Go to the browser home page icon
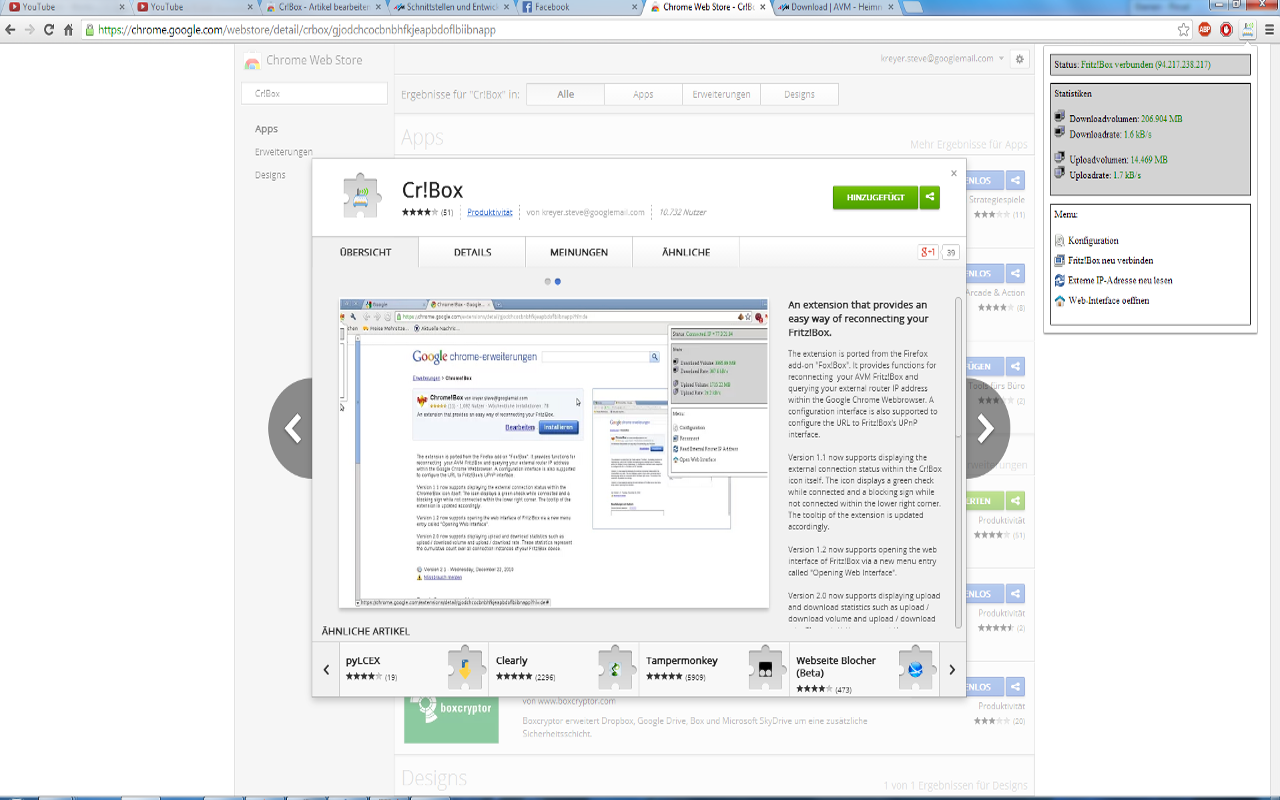Viewport: 1280px width, 800px height. (x=69, y=30)
